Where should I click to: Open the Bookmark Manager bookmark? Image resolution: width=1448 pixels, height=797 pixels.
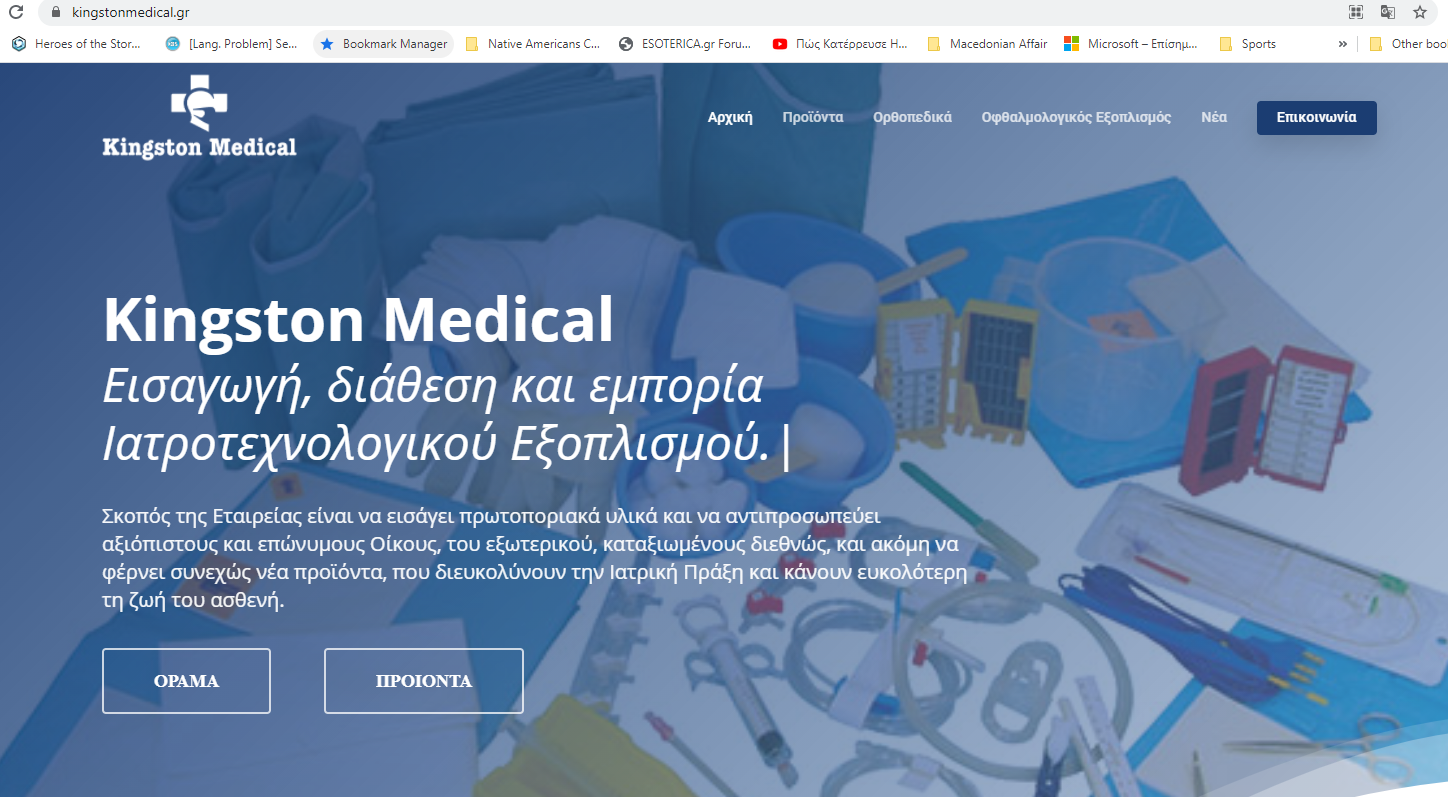383,44
